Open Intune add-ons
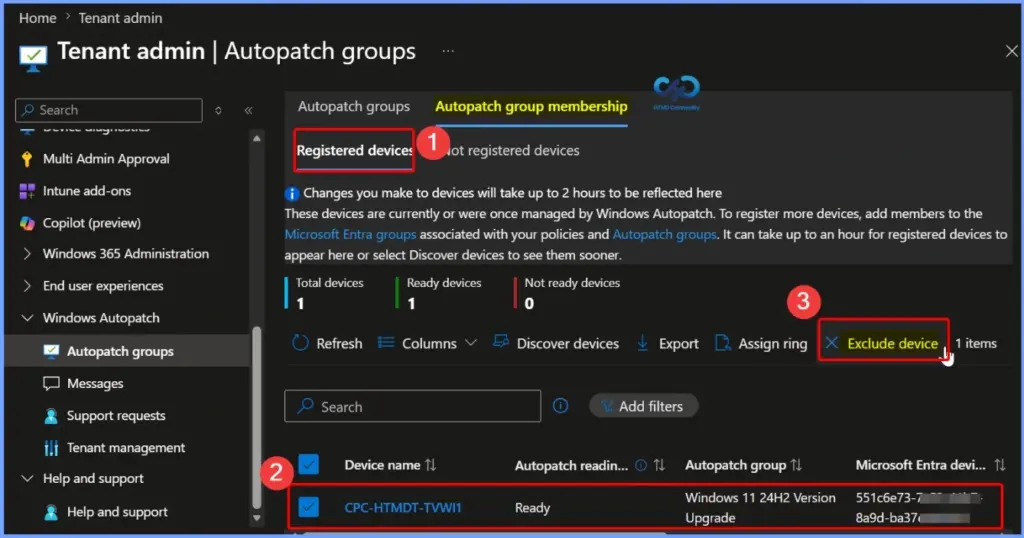 87,191
